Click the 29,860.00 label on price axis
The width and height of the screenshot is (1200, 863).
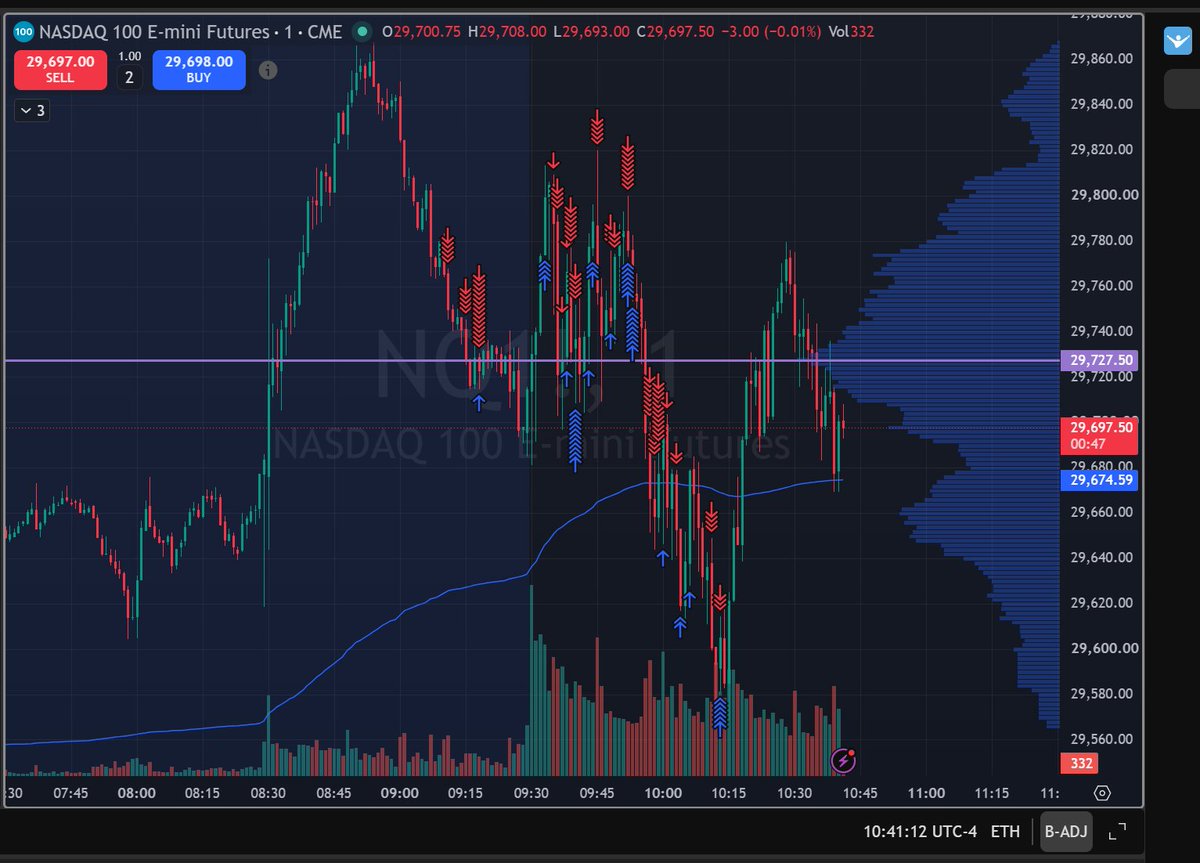tap(1101, 58)
